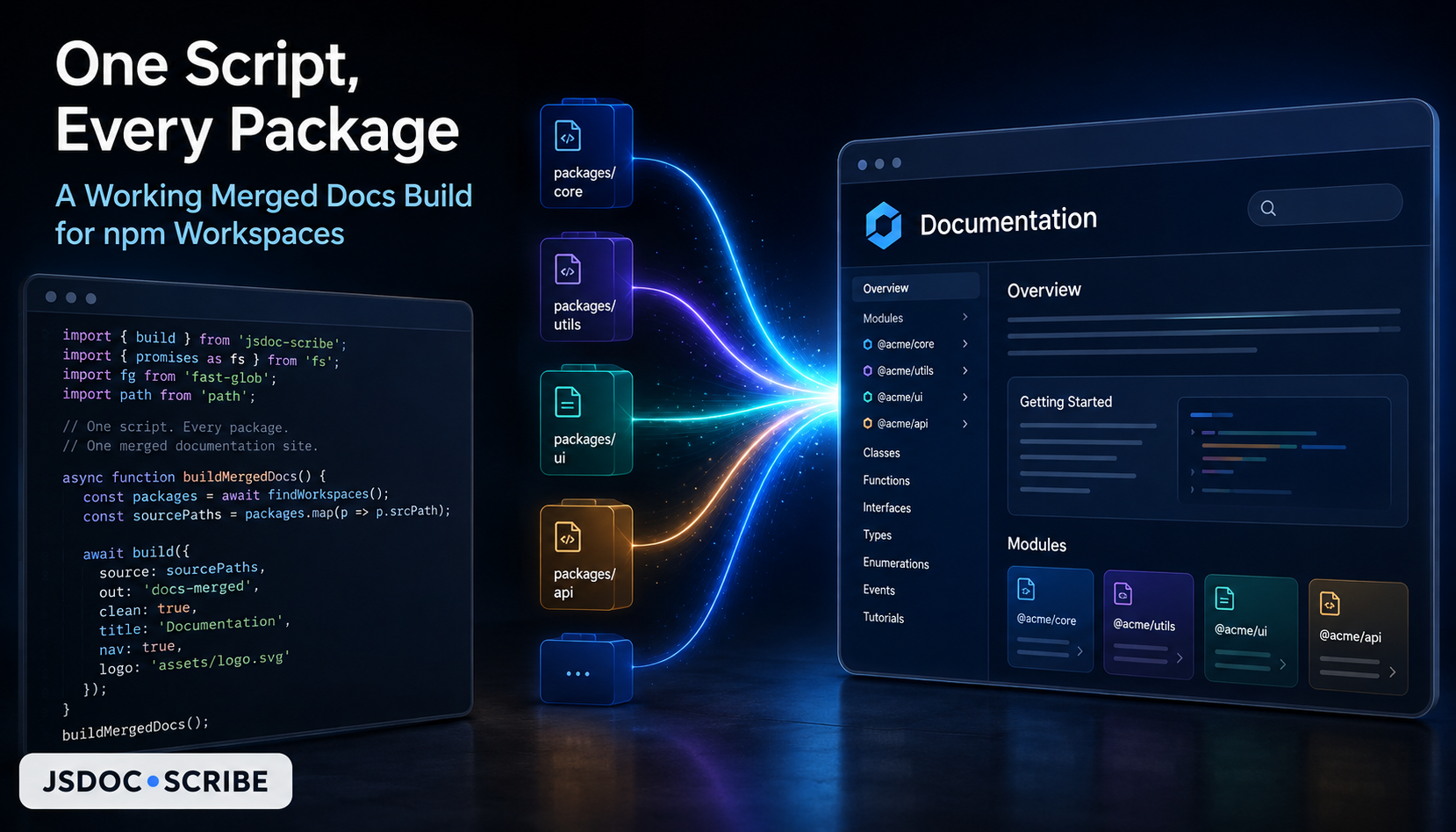Click the packages/utils folder label
The width and height of the screenshot is (1456, 832).
click(x=585, y=315)
